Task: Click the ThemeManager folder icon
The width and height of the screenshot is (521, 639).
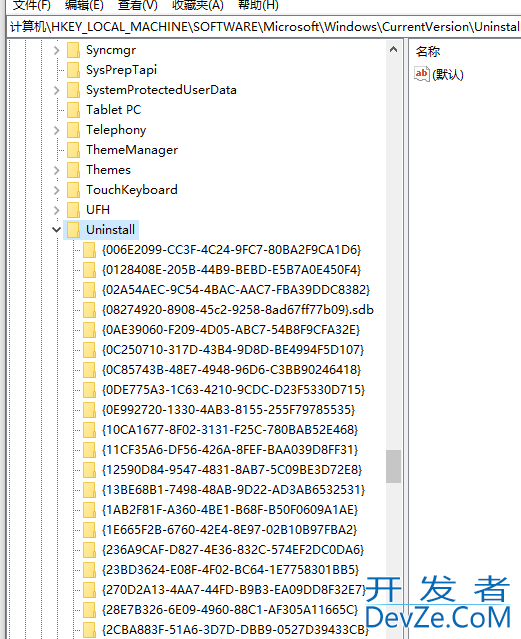Action: coord(73,150)
